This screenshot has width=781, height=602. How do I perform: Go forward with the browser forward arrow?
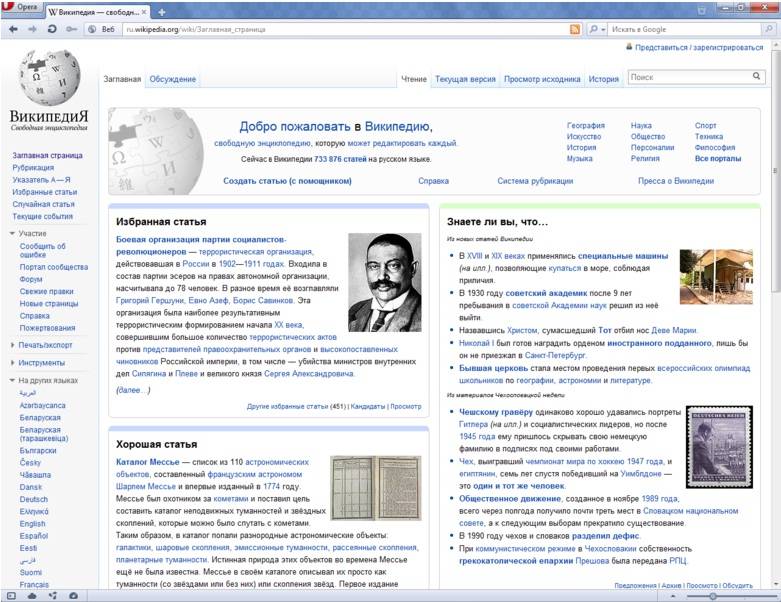pyautogui.click(x=32, y=29)
